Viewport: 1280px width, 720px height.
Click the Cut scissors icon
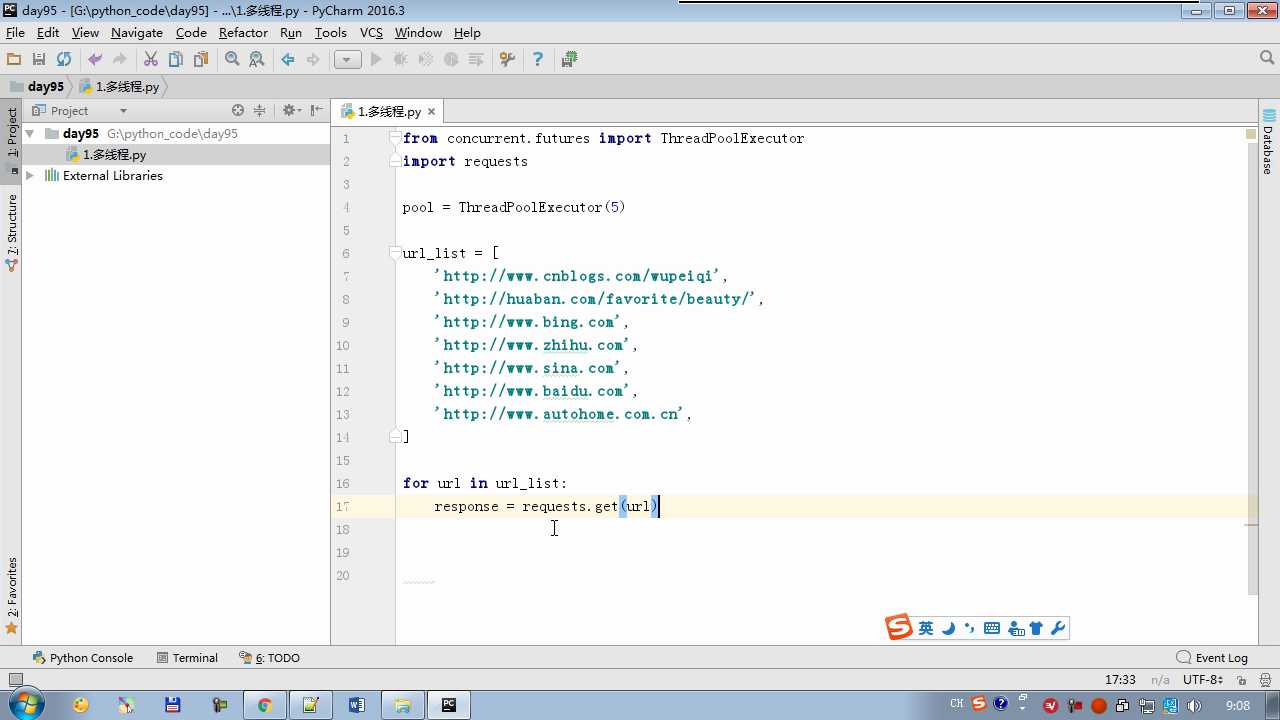pyautogui.click(x=151, y=60)
